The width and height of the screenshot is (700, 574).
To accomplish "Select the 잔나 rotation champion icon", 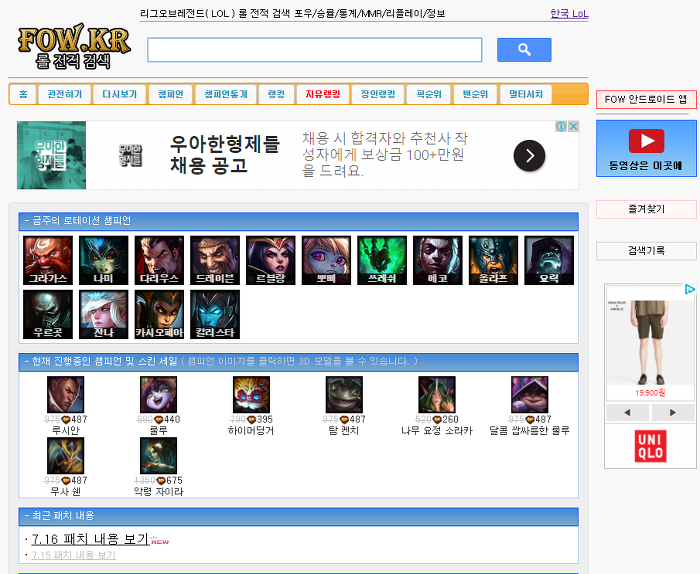I will 104,314.
